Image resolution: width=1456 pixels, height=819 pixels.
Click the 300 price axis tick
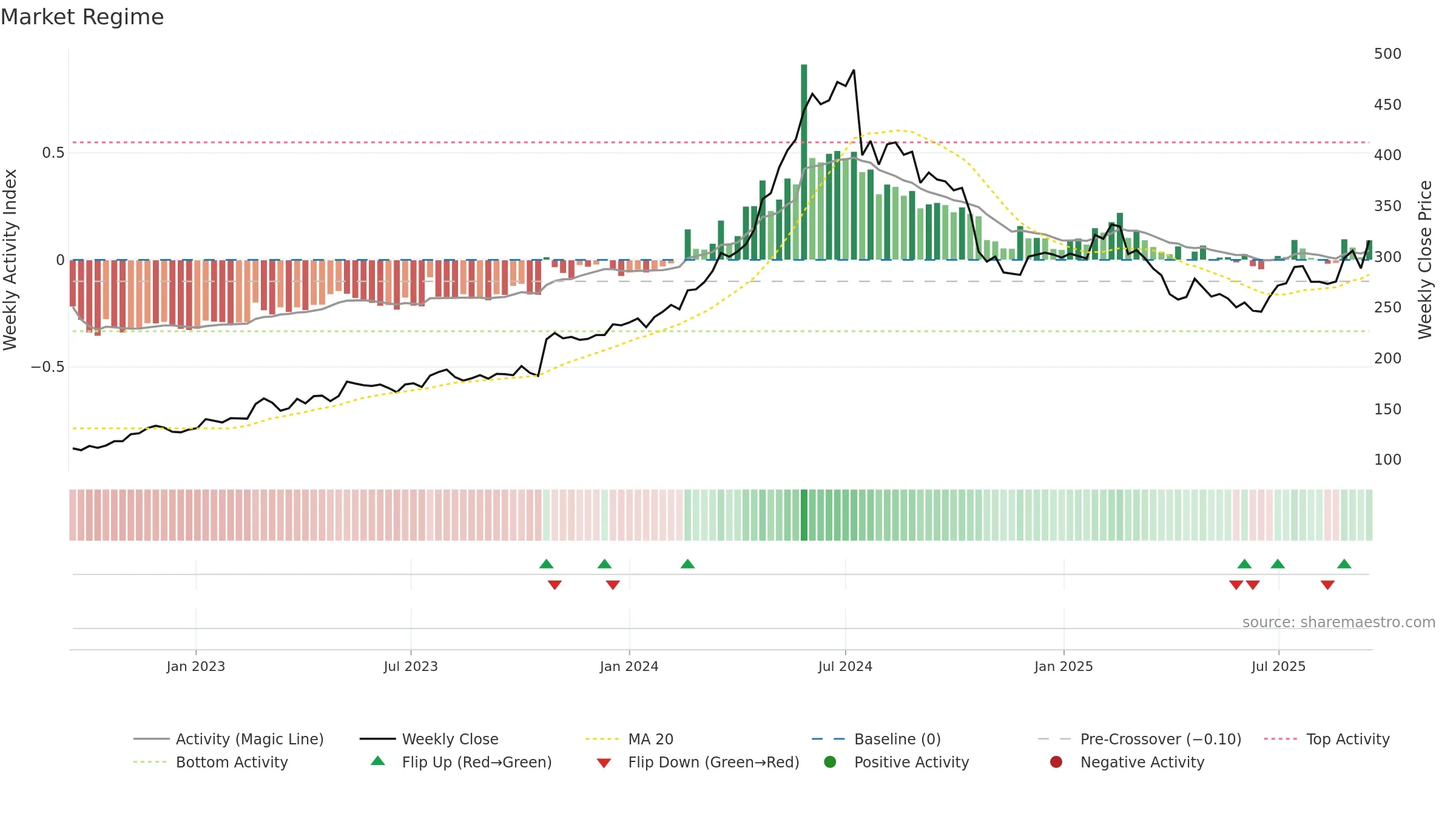point(1388,257)
